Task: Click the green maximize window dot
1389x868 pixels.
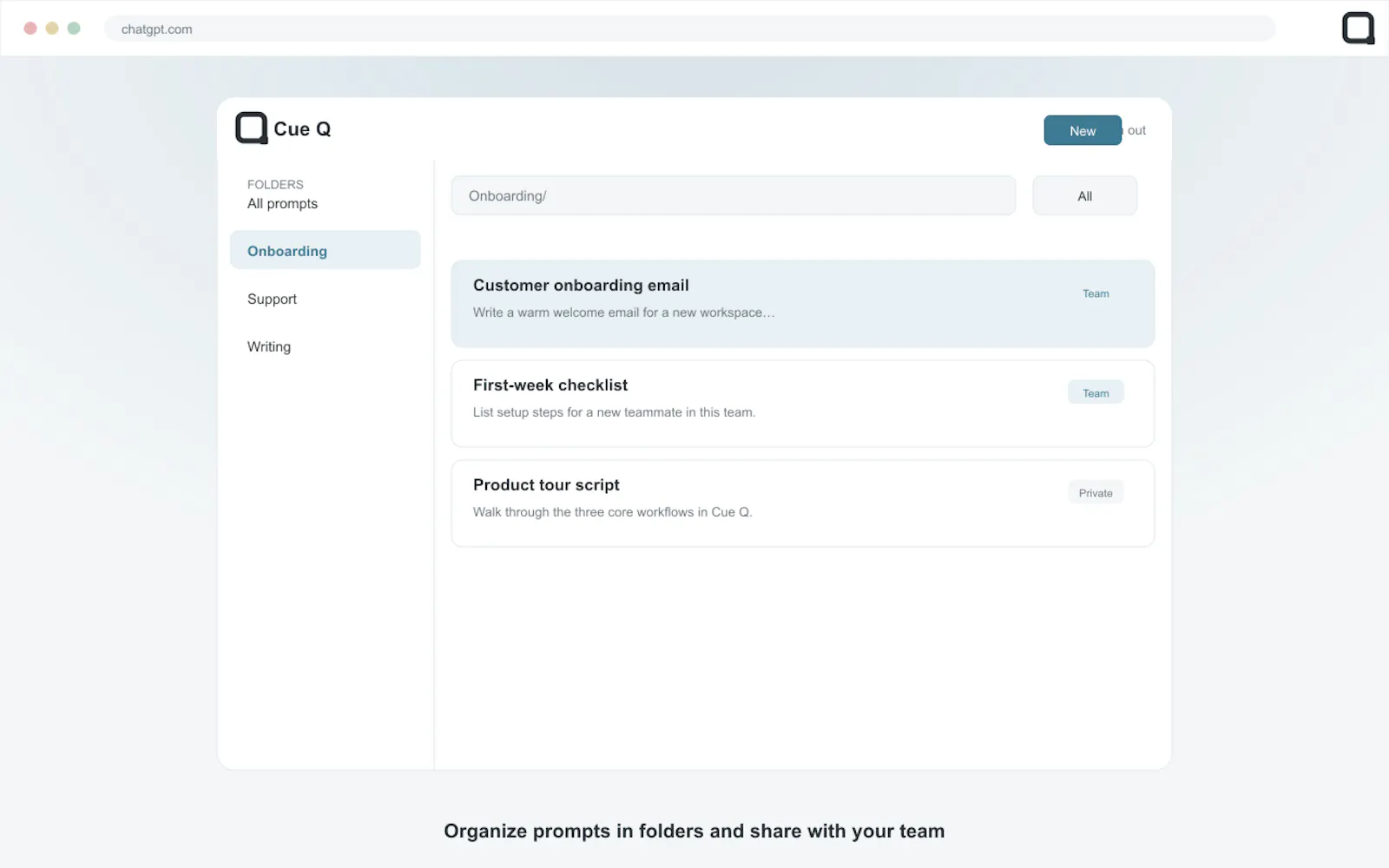Action: (74, 28)
